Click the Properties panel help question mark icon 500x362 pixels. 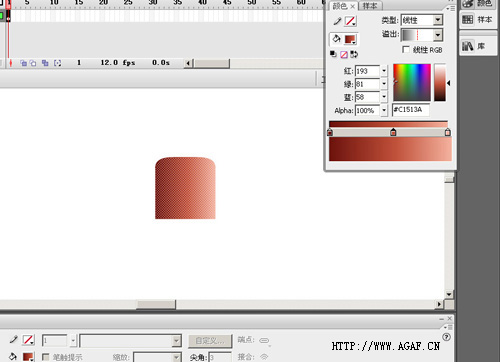tap(446, 337)
